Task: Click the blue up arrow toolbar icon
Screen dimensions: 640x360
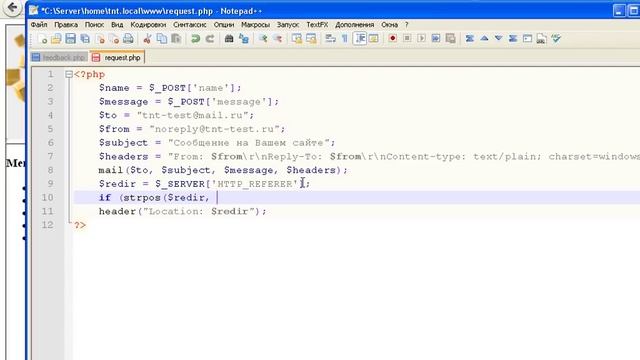Action: 484,38
